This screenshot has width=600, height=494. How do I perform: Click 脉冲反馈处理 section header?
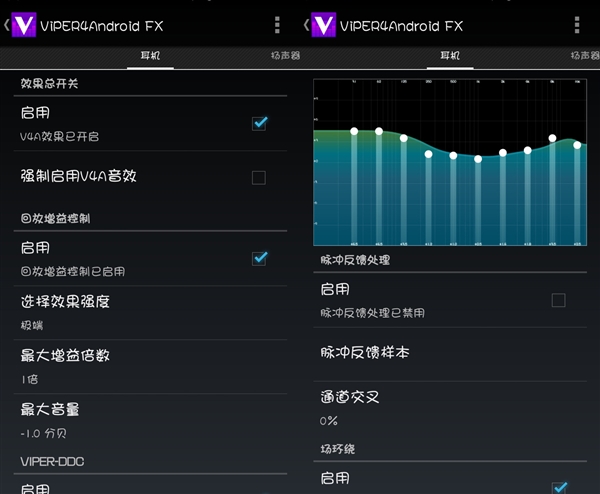(x=355, y=260)
